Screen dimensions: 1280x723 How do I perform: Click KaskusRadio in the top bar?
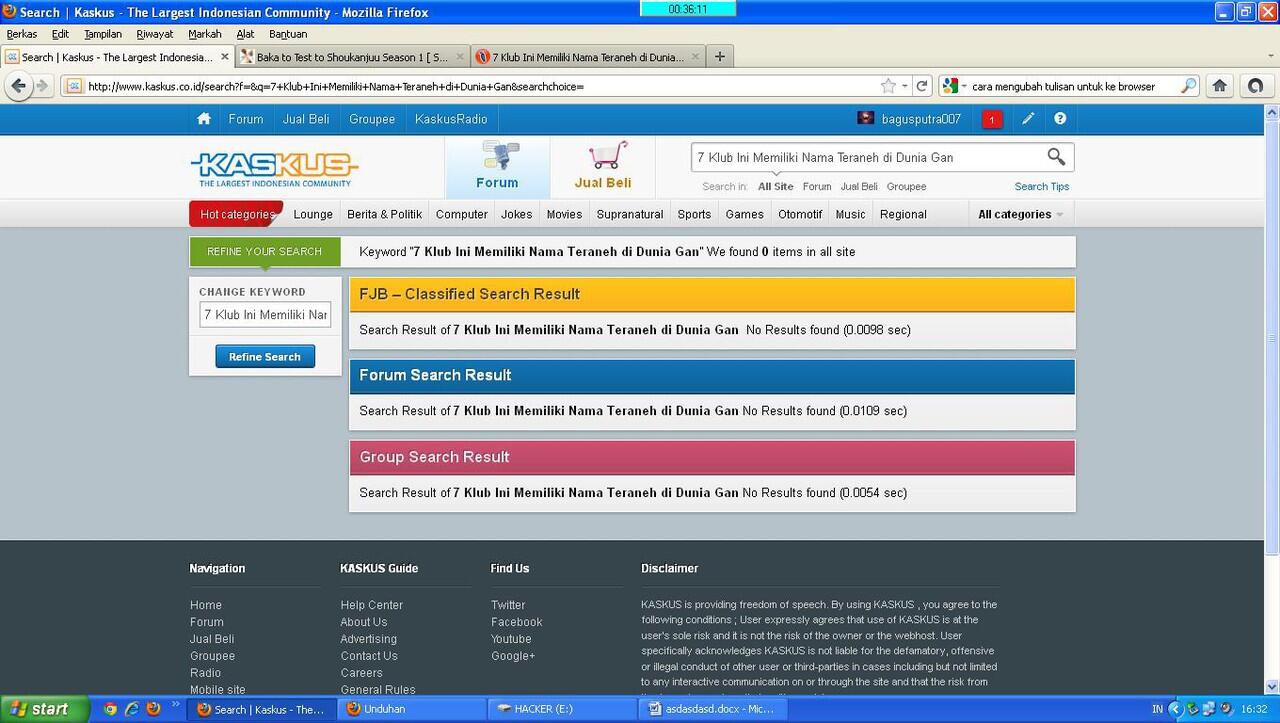(451, 119)
